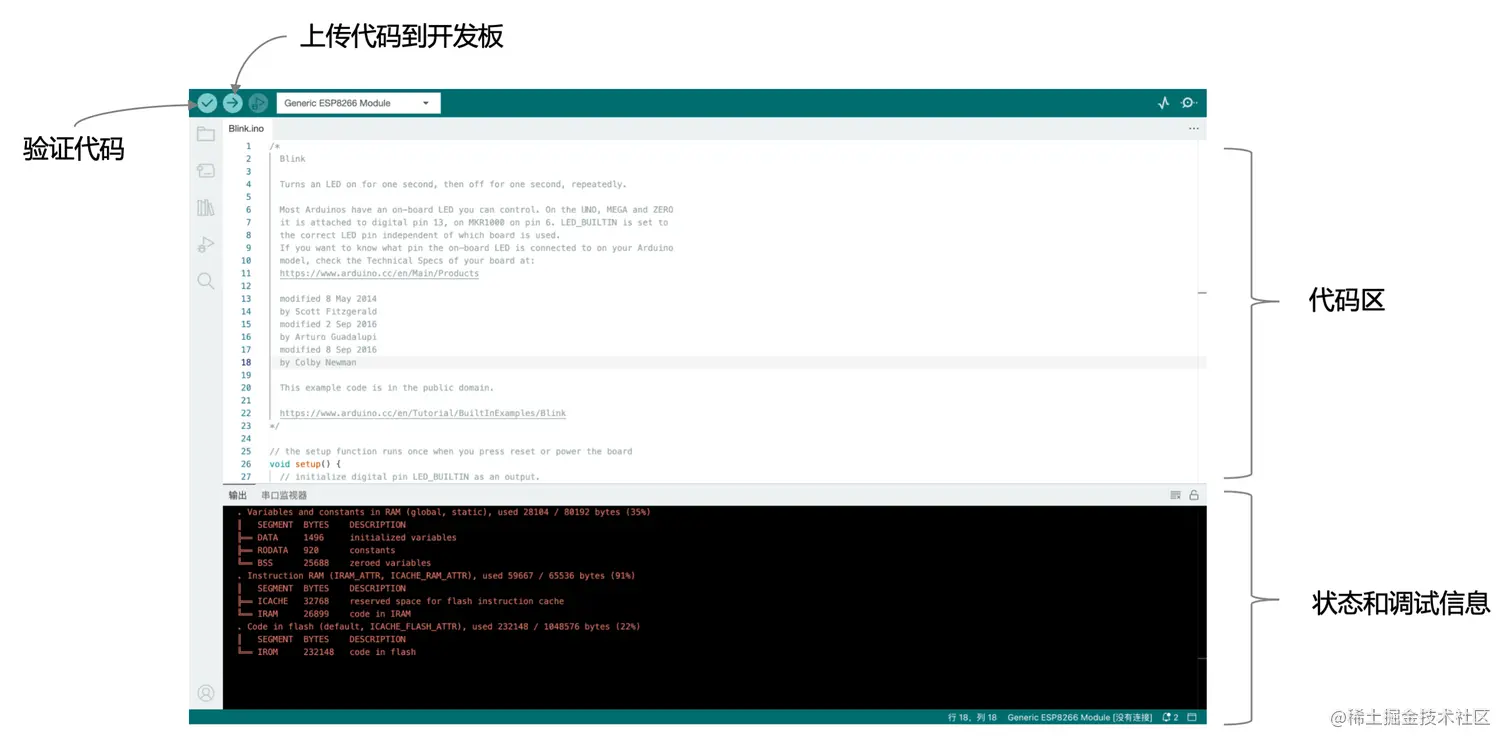Click the 'by Colby Newman' comment line

pos(318,362)
